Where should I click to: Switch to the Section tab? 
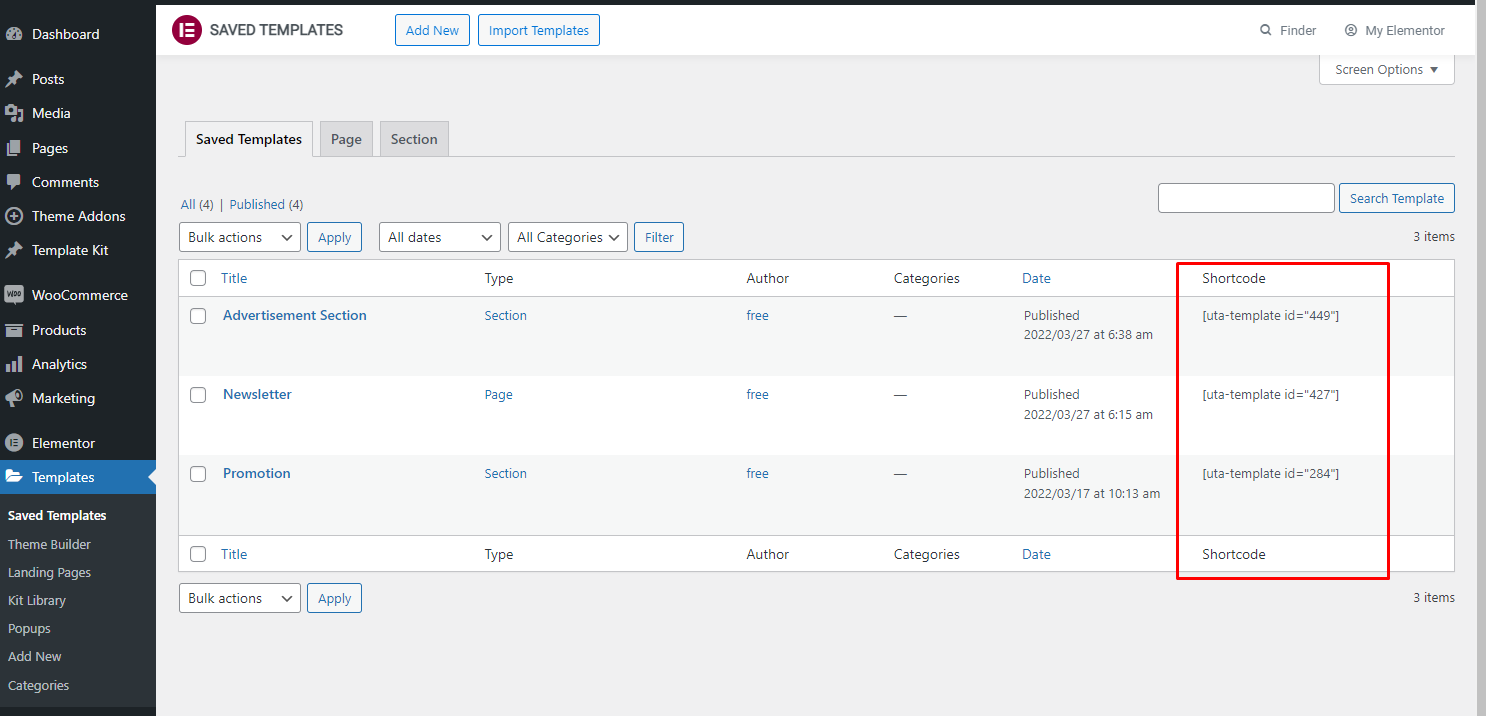[x=414, y=139]
